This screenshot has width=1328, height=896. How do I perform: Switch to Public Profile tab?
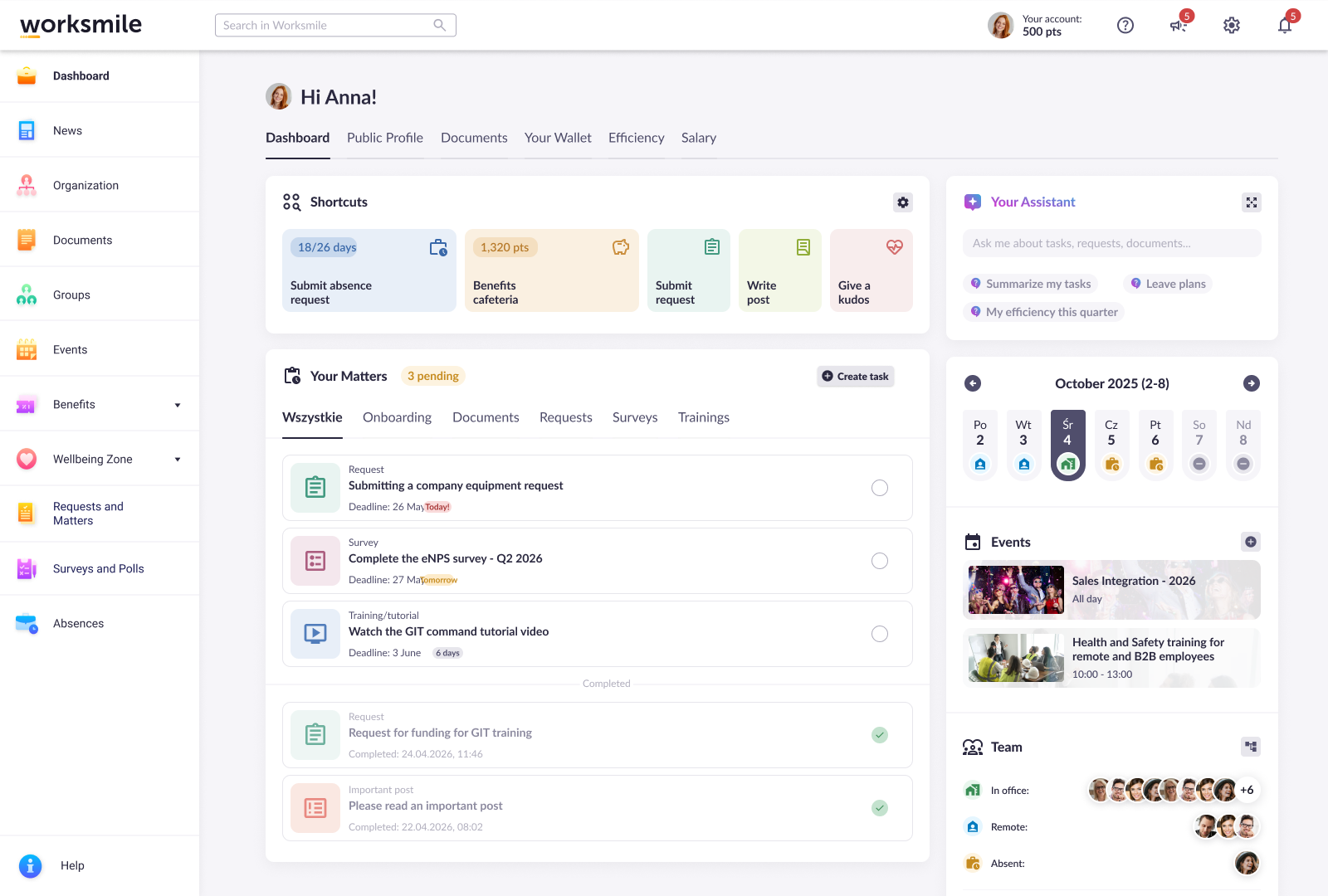[x=385, y=138]
